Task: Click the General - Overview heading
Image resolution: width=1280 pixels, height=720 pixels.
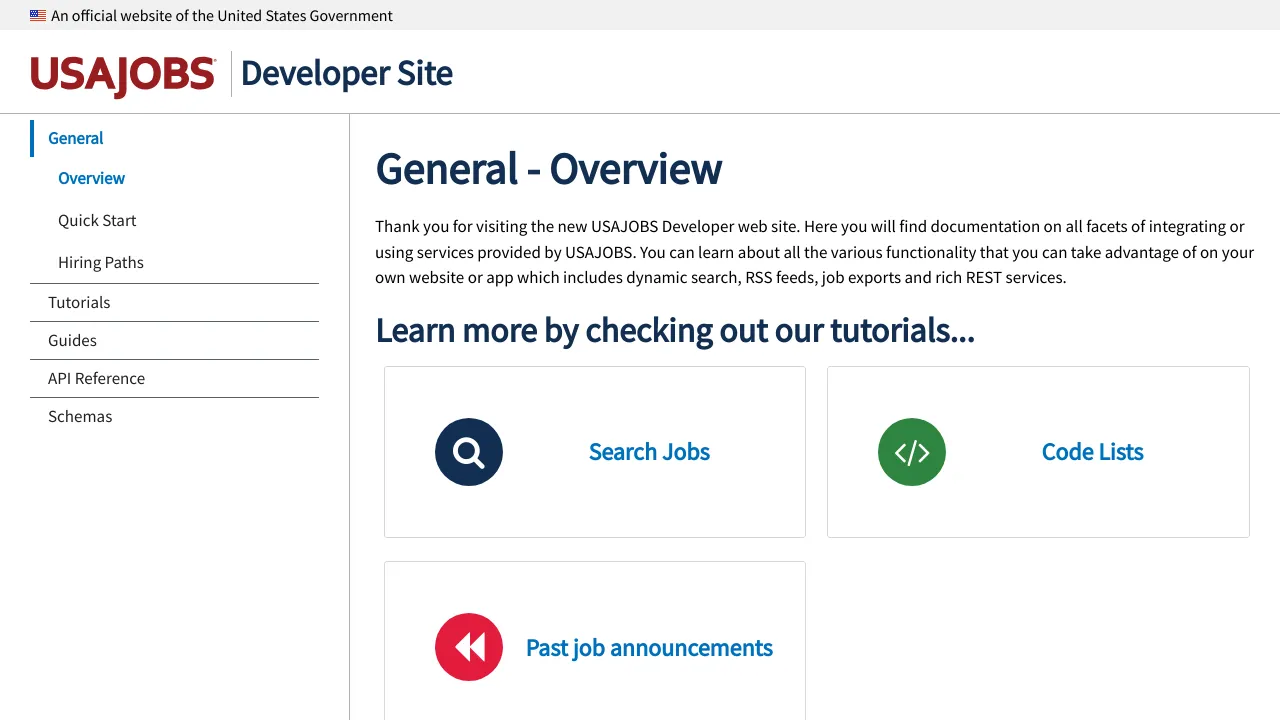Action: click(548, 169)
